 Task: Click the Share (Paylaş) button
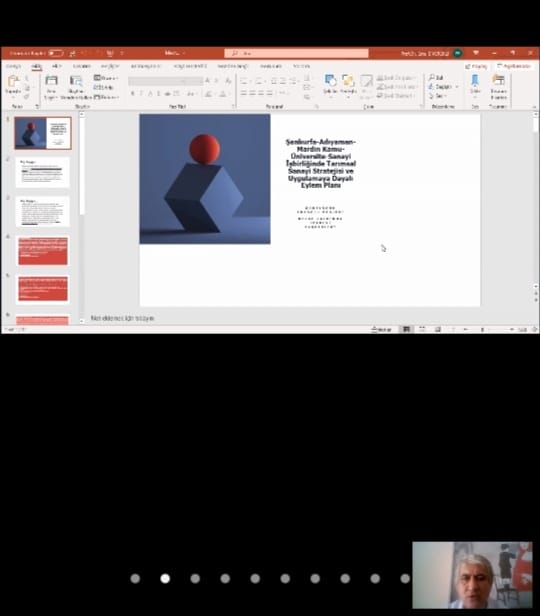pyautogui.click(x=476, y=66)
